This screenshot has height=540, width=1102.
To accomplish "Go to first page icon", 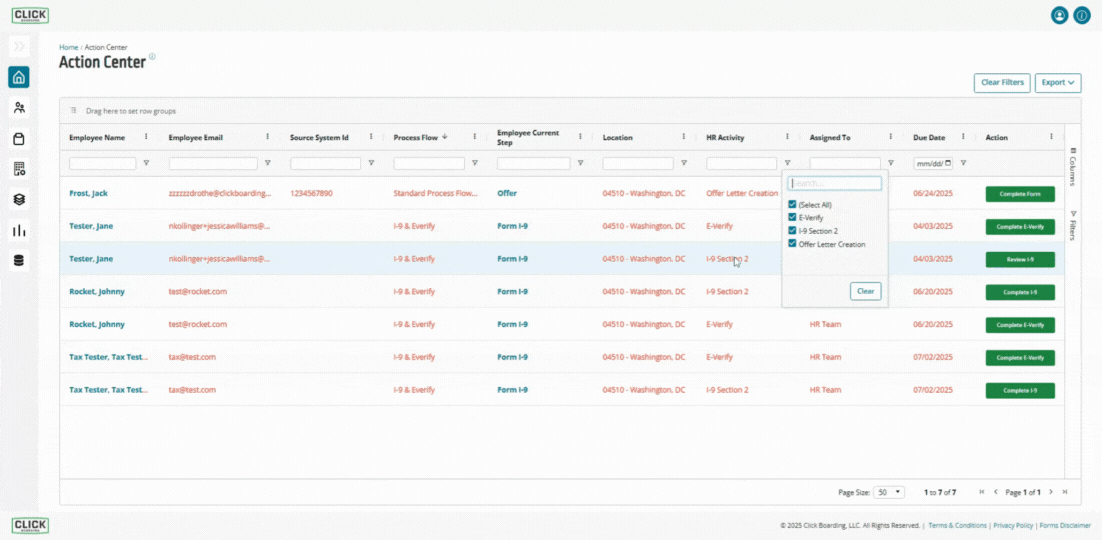I will tap(982, 492).
